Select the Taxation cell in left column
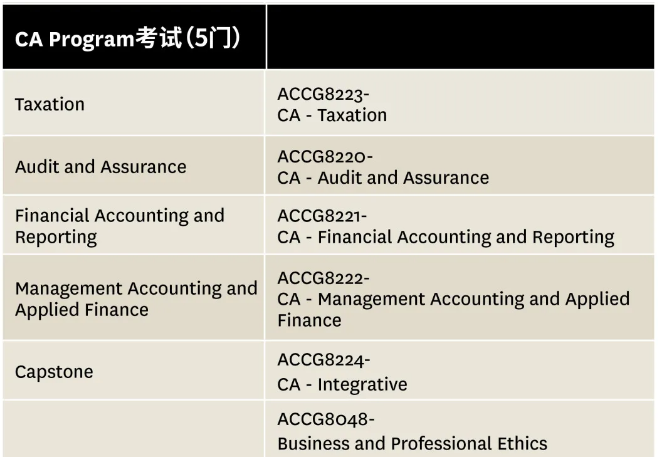Image resolution: width=658 pixels, height=458 pixels. click(50, 104)
